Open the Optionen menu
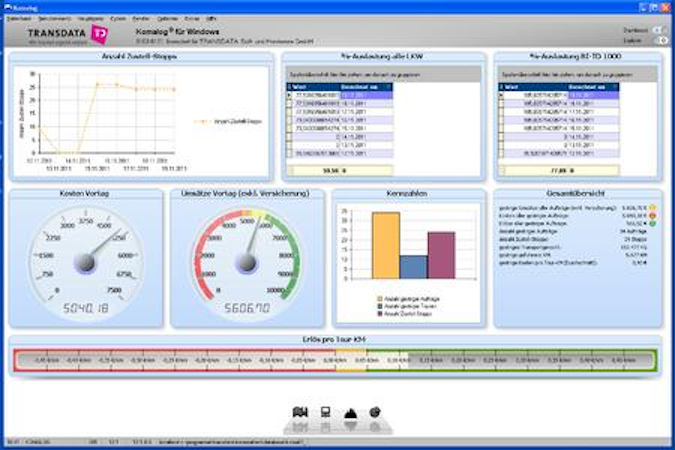 167,19
